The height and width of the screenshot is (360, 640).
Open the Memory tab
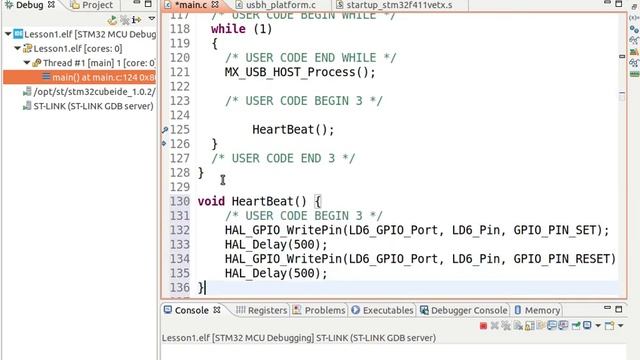pyautogui.click(x=537, y=310)
